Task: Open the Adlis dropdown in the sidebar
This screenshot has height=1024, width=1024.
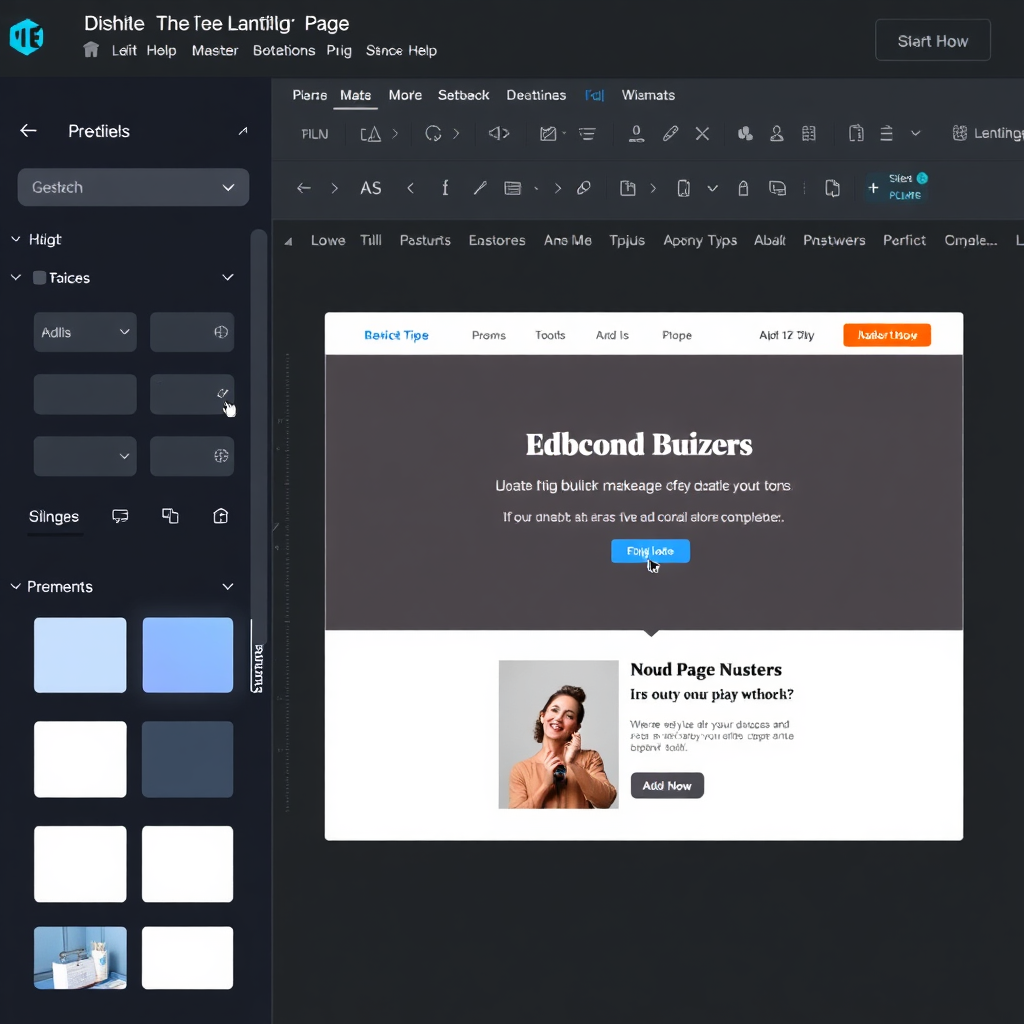Action: point(84,332)
